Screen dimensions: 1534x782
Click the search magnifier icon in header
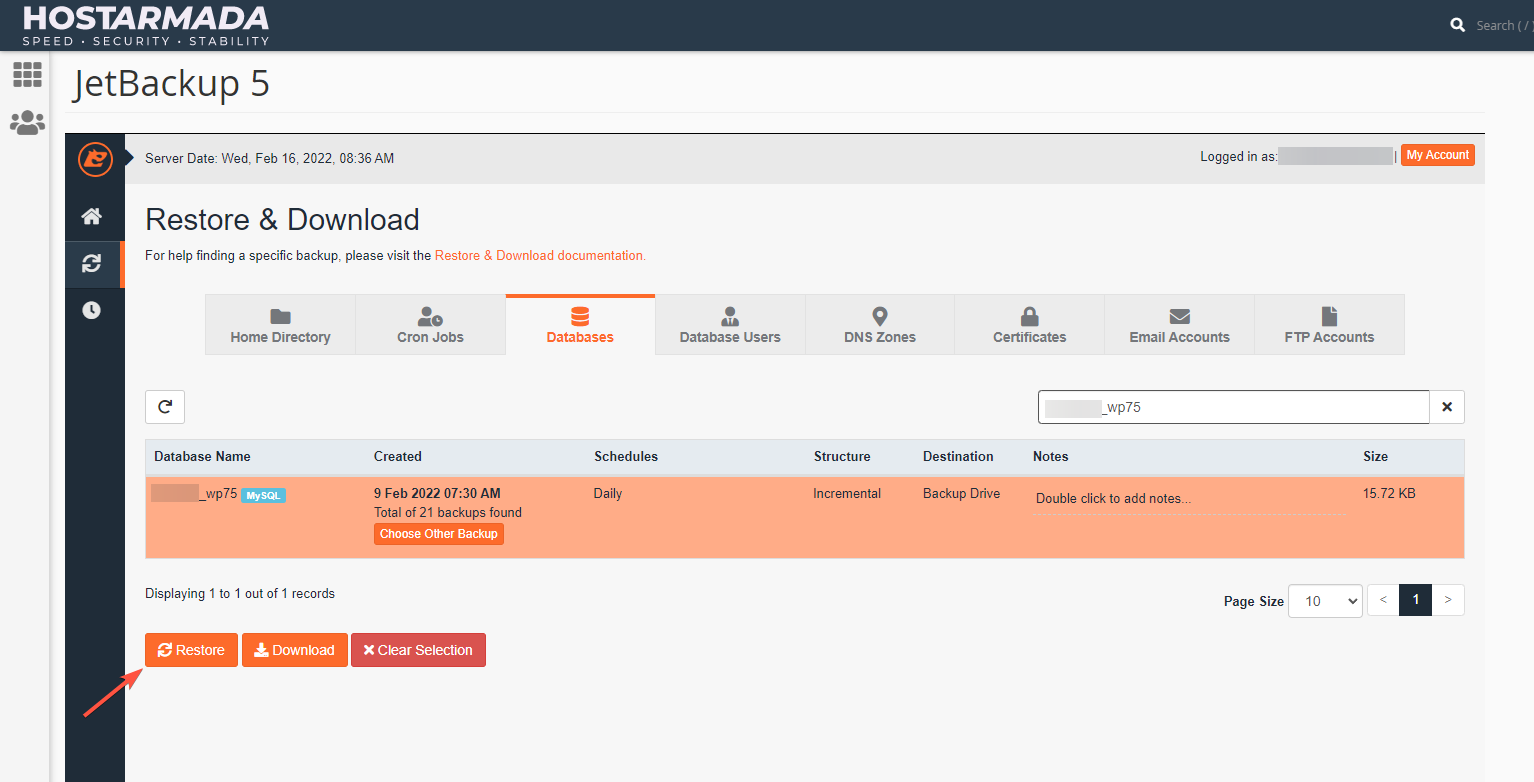click(1458, 25)
